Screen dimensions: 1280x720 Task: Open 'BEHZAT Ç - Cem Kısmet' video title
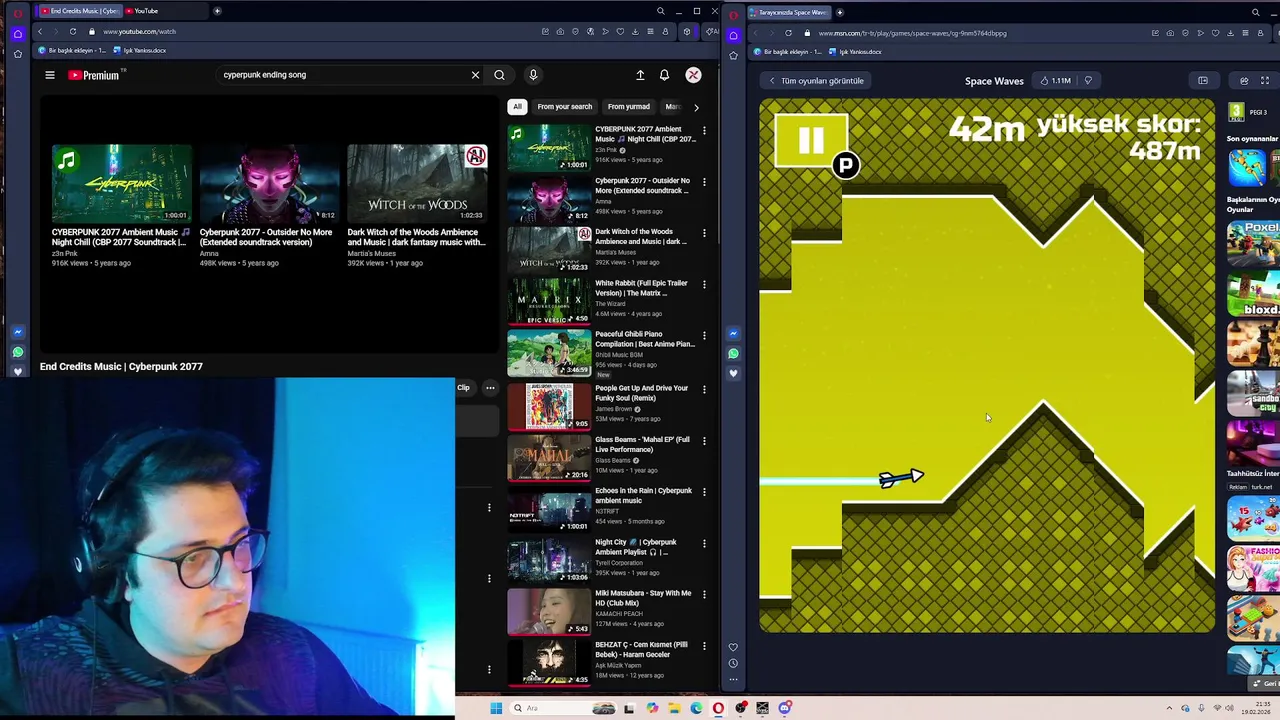[641, 649]
